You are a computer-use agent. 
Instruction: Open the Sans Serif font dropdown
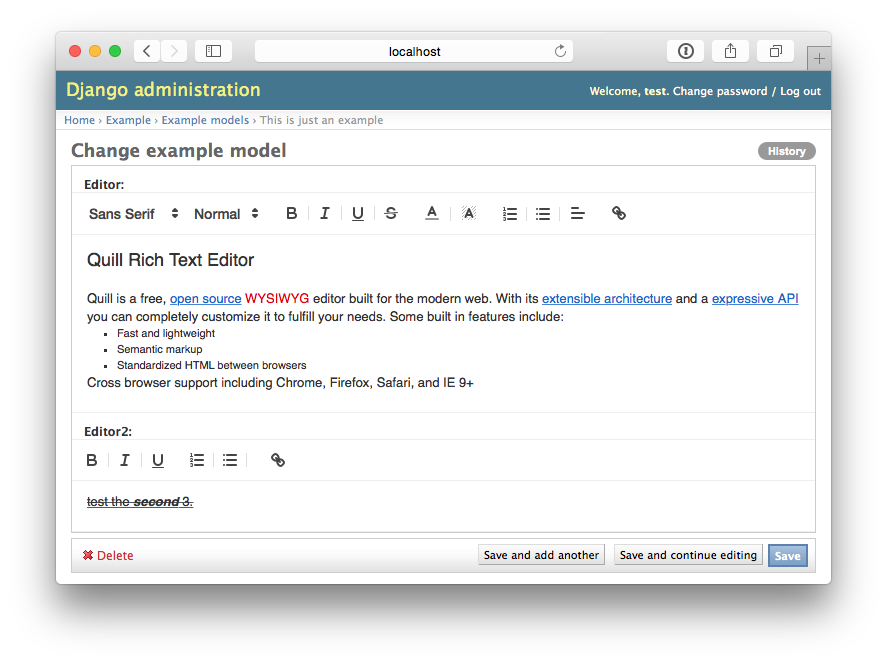click(x=134, y=214)
